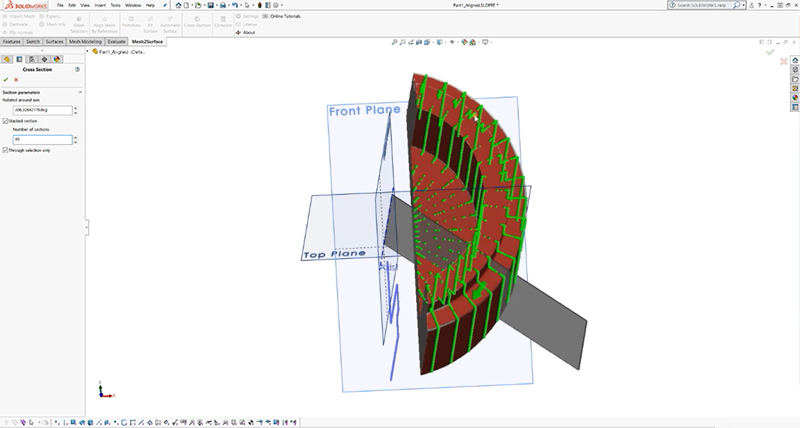Click the Section View icon in view toolbar

[419, 42]
